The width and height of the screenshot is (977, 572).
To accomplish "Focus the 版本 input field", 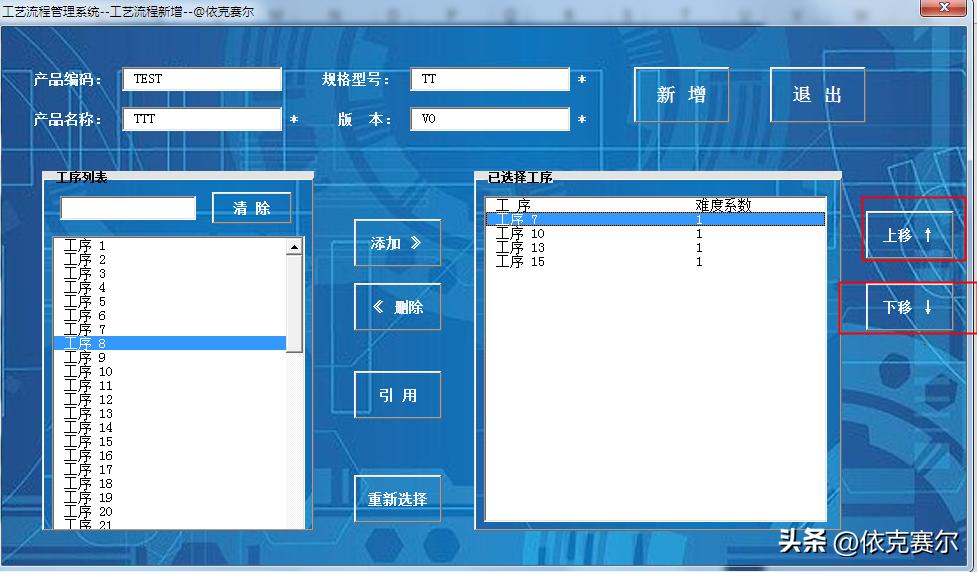I will (490, 119).
